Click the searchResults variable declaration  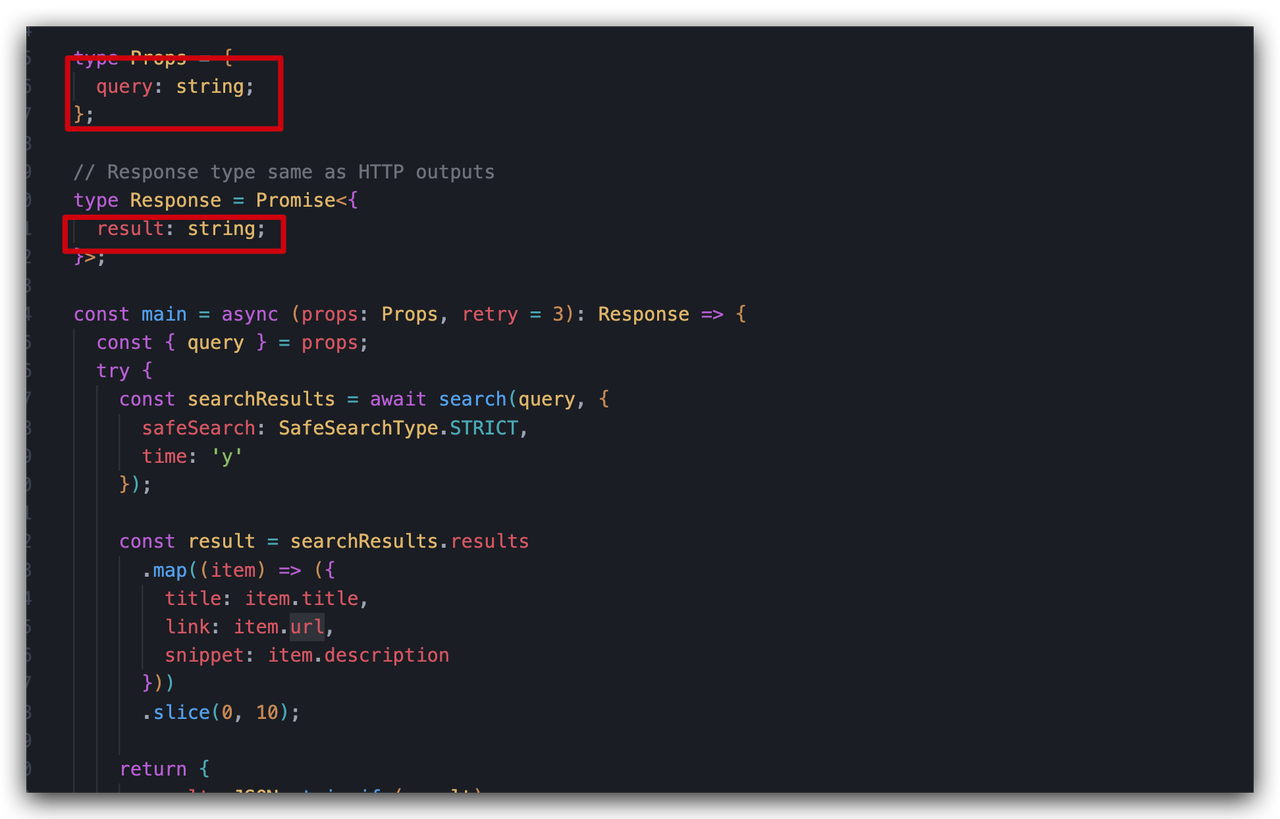click(261, 399)
